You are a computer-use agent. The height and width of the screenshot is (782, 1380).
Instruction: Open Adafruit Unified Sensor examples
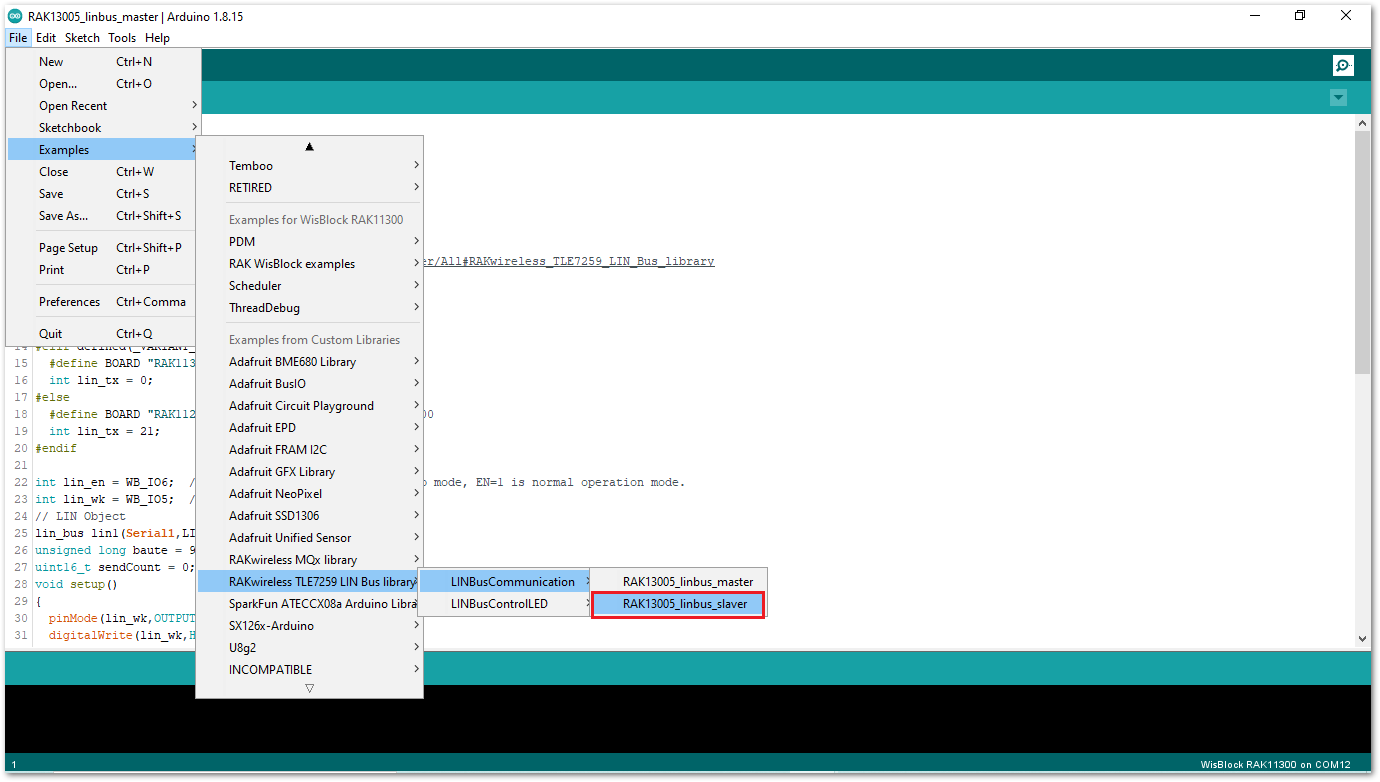point(310,538)
